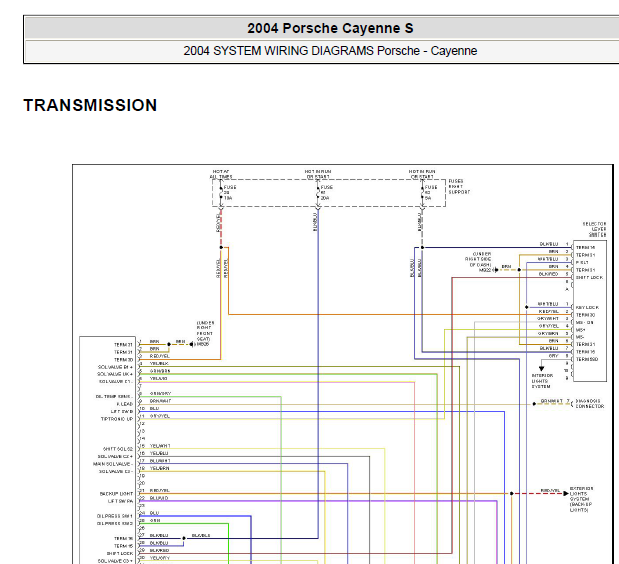Click the 'FUSES RIGHT SUPPORT' label
Screen dimensions: 619x564
coord(459,187)
